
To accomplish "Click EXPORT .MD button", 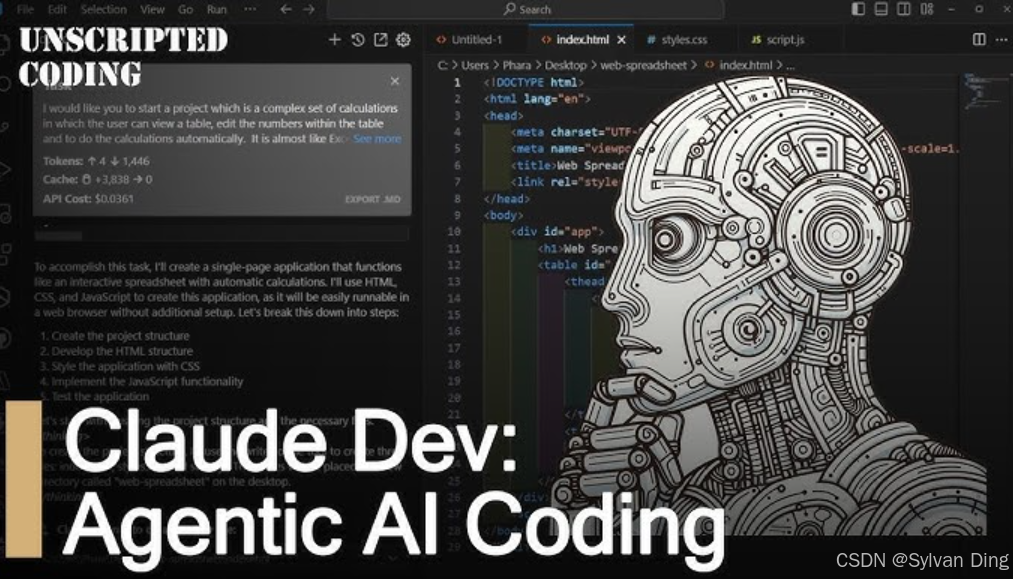I will [373, 199].
